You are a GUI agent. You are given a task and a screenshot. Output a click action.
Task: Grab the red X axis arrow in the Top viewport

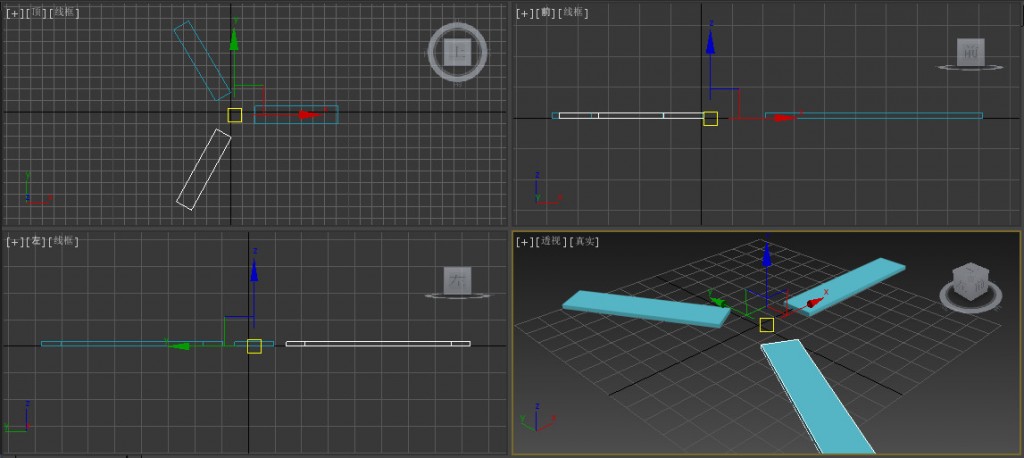coord(311,114)
